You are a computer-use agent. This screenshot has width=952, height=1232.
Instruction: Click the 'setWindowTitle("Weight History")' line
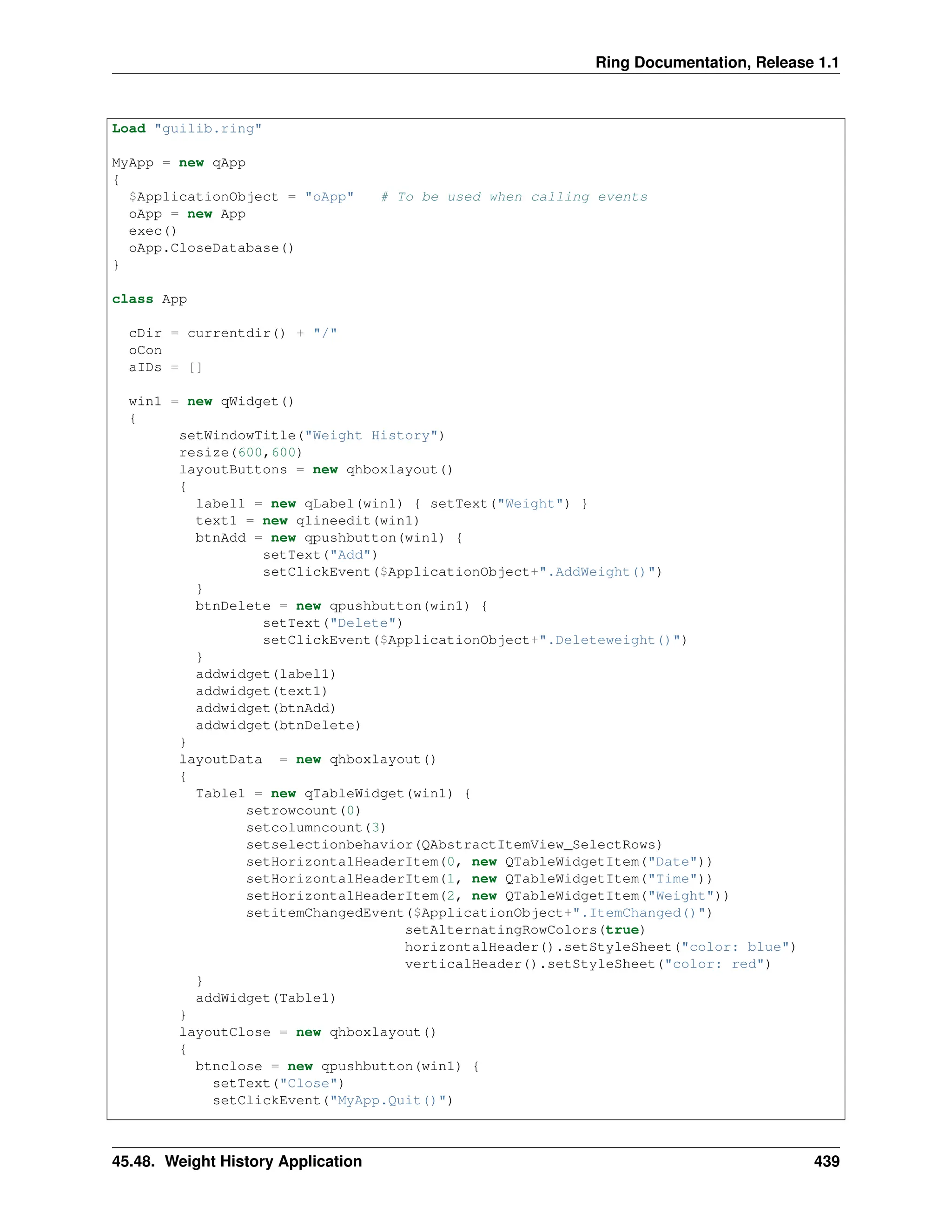point(312,436)
